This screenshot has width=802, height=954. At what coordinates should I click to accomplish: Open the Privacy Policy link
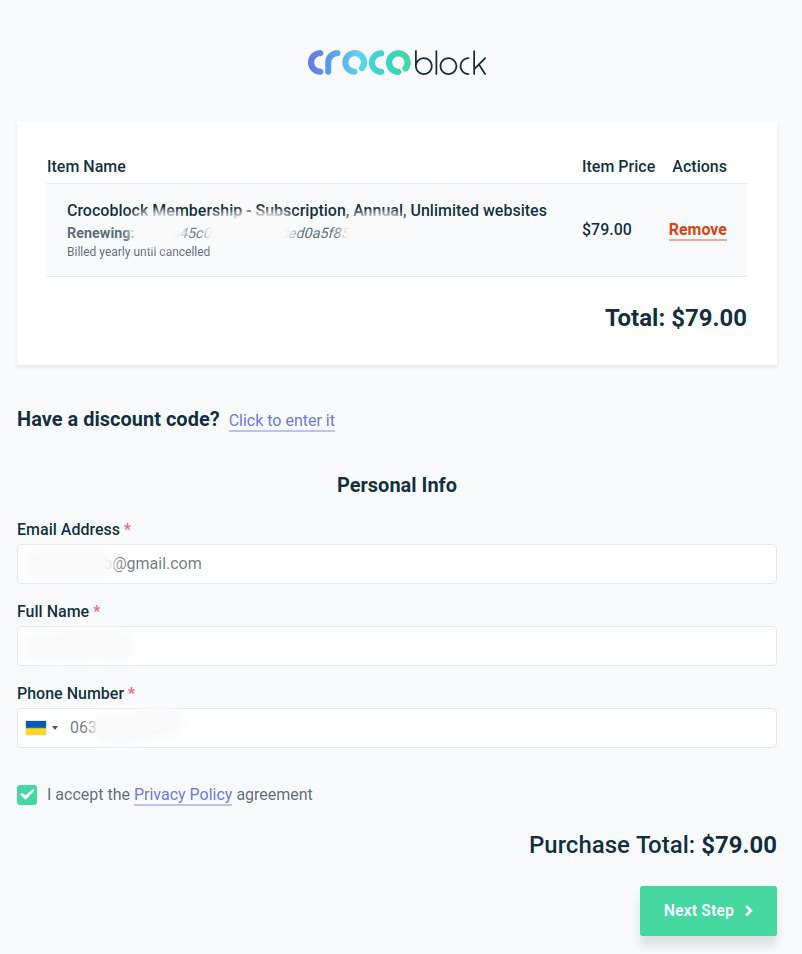(x=183, y=795)
